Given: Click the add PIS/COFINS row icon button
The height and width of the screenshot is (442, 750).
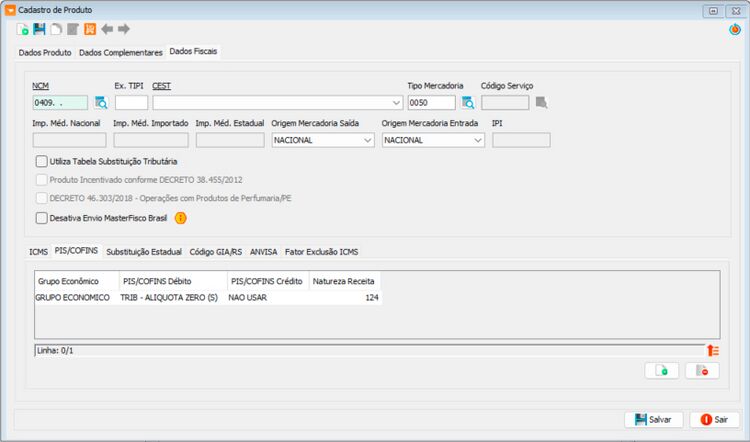Looking at the screenshot, I should click(662, 371).
